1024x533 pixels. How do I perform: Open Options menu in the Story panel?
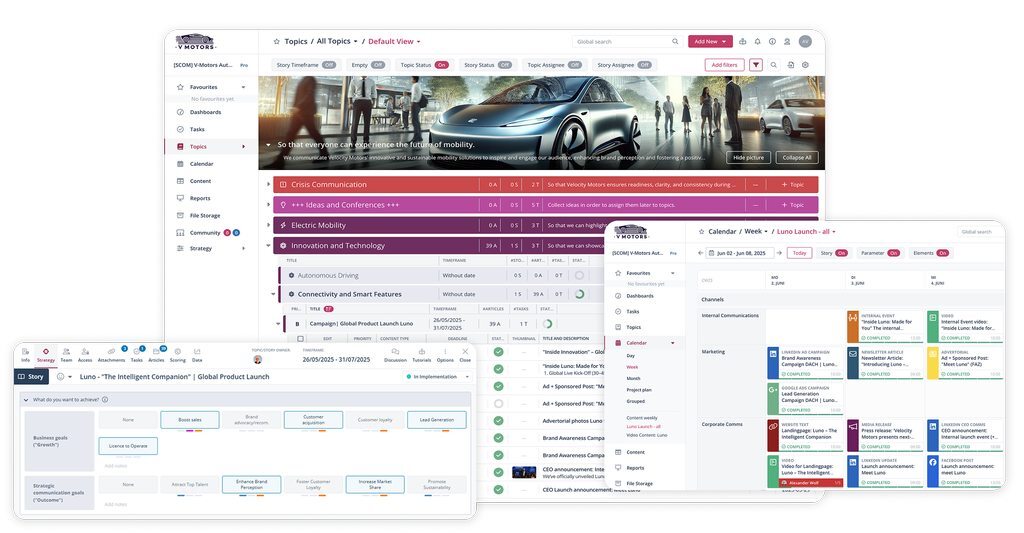pyautogui.click(x=445, y=355)
